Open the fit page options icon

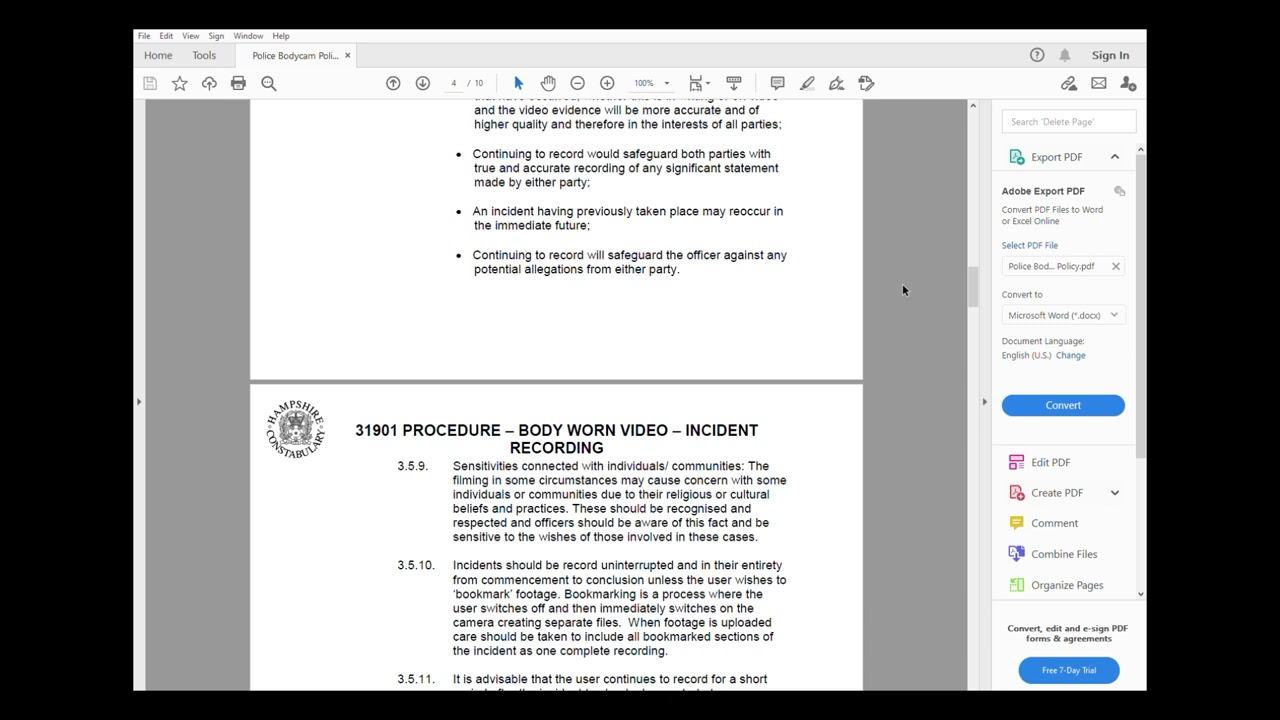click(699, 83)
